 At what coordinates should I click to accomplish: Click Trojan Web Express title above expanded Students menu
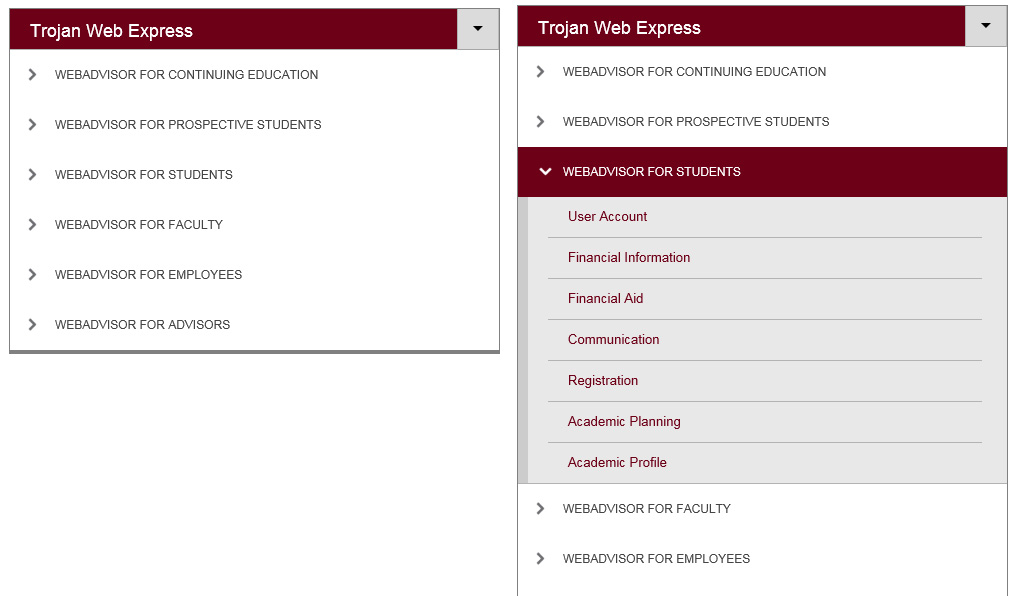click(619, 28)
